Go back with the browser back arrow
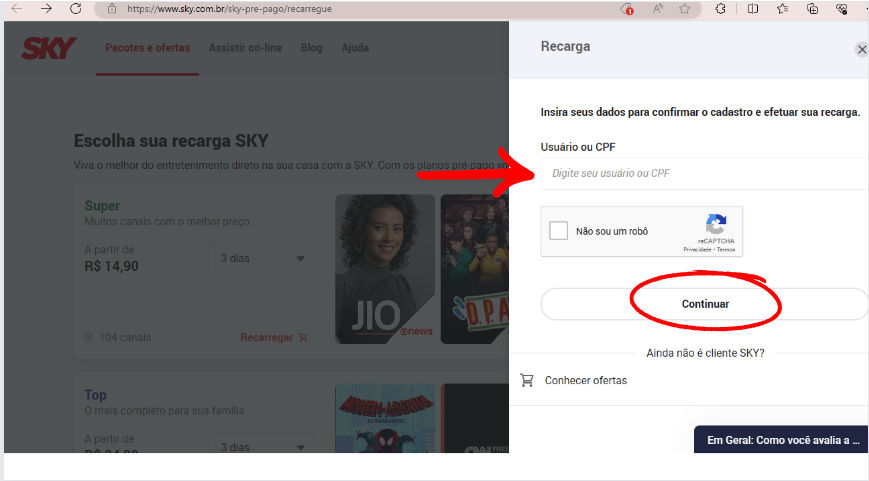 tap(17, 8)
